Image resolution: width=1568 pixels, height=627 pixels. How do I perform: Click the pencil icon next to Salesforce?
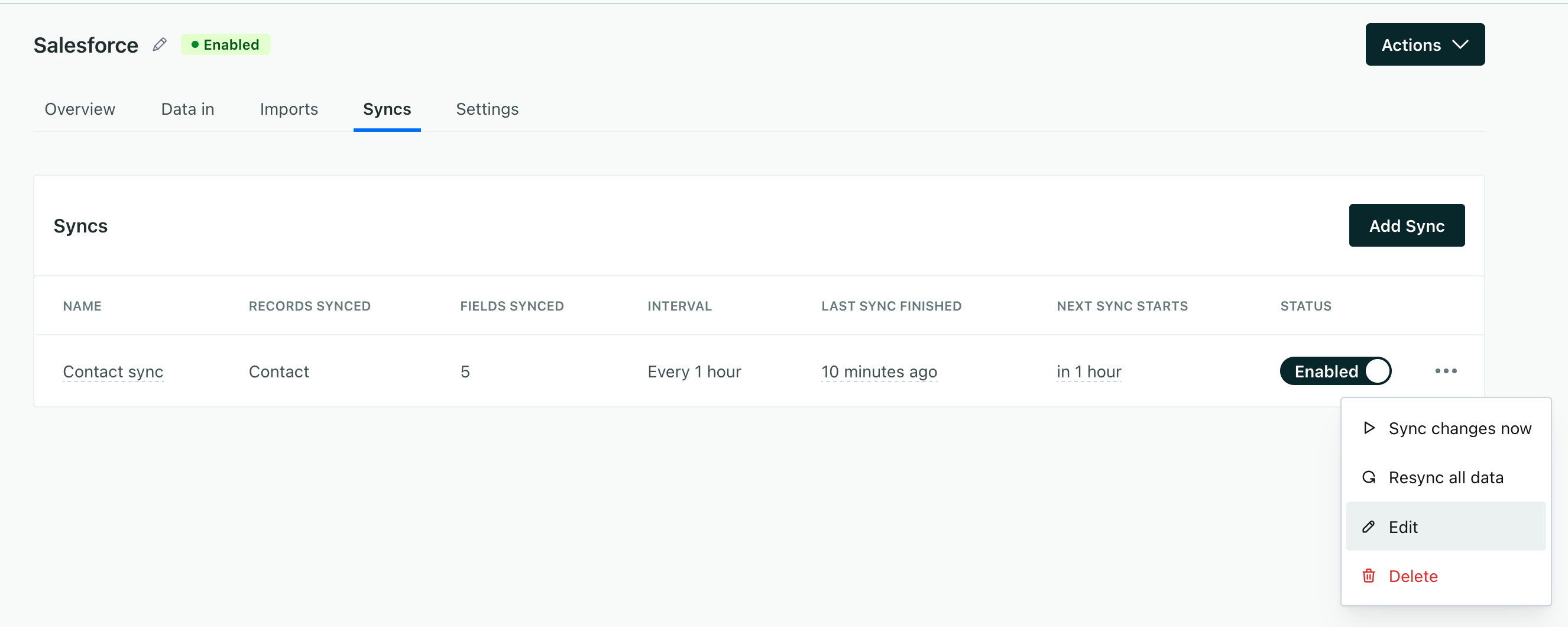click(x=160, y=44)
